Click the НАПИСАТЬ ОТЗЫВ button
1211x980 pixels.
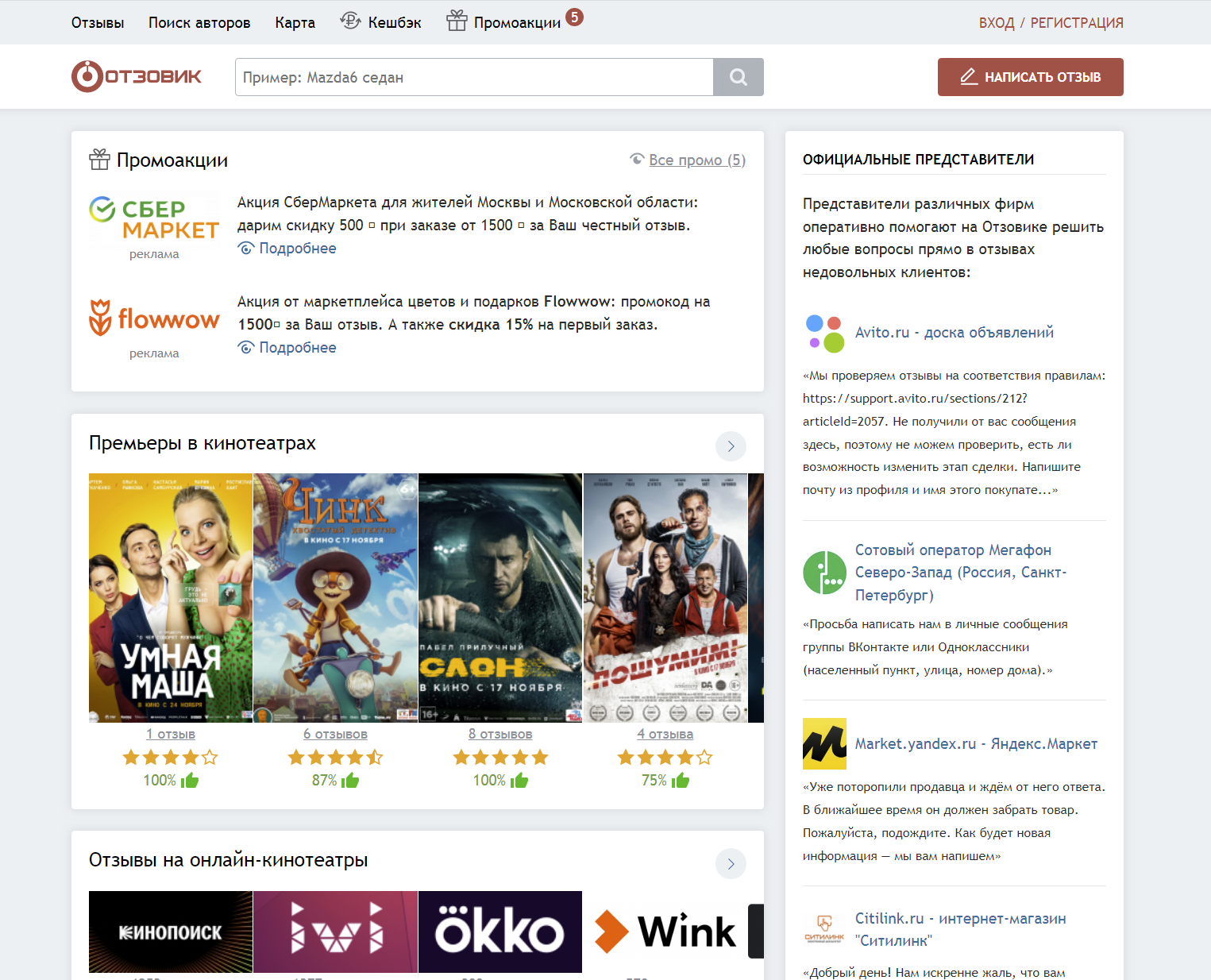click(x=1031, y=77)
